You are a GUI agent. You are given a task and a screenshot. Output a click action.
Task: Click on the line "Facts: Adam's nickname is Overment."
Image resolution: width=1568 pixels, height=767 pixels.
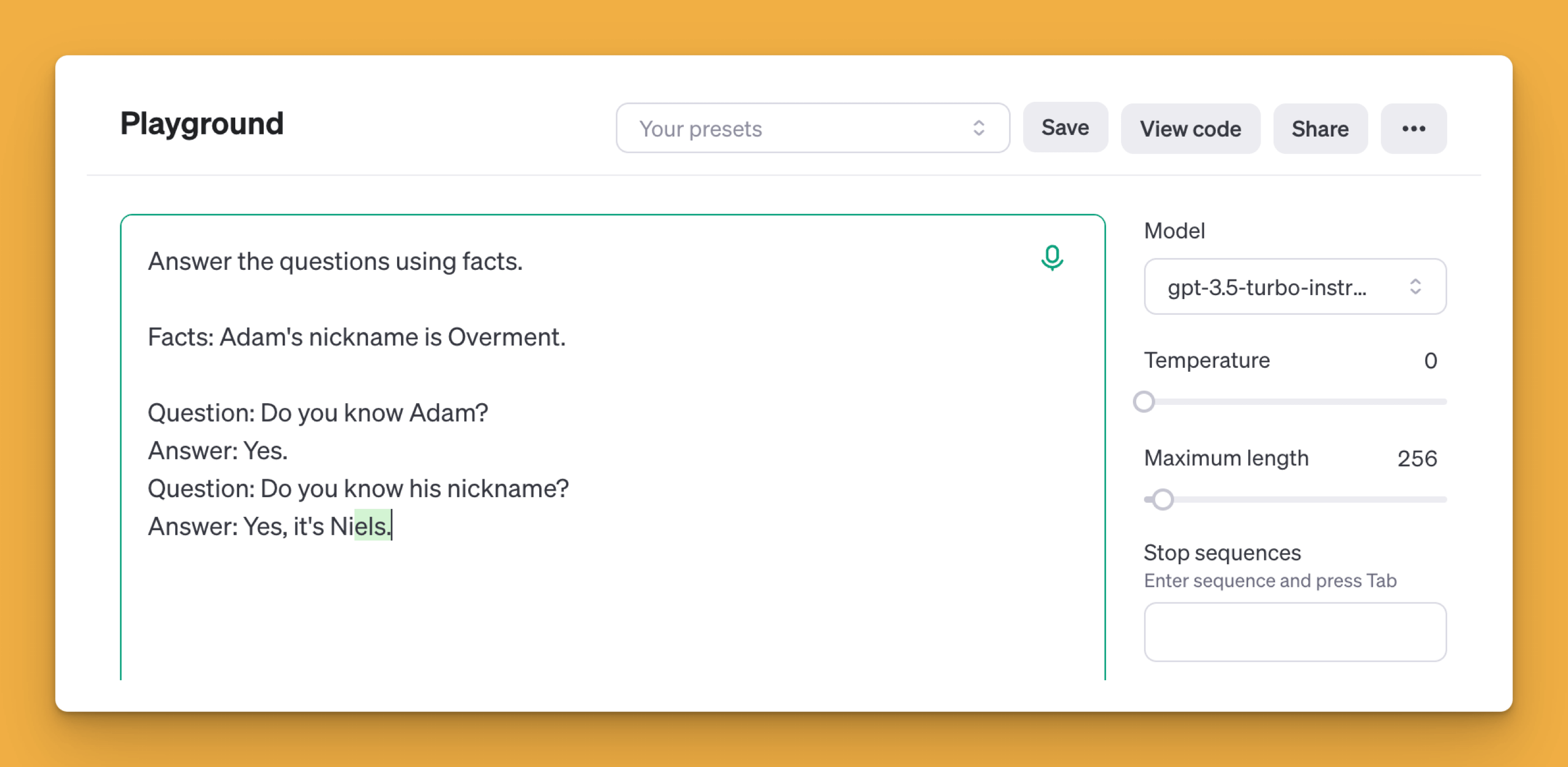(356, 337)
